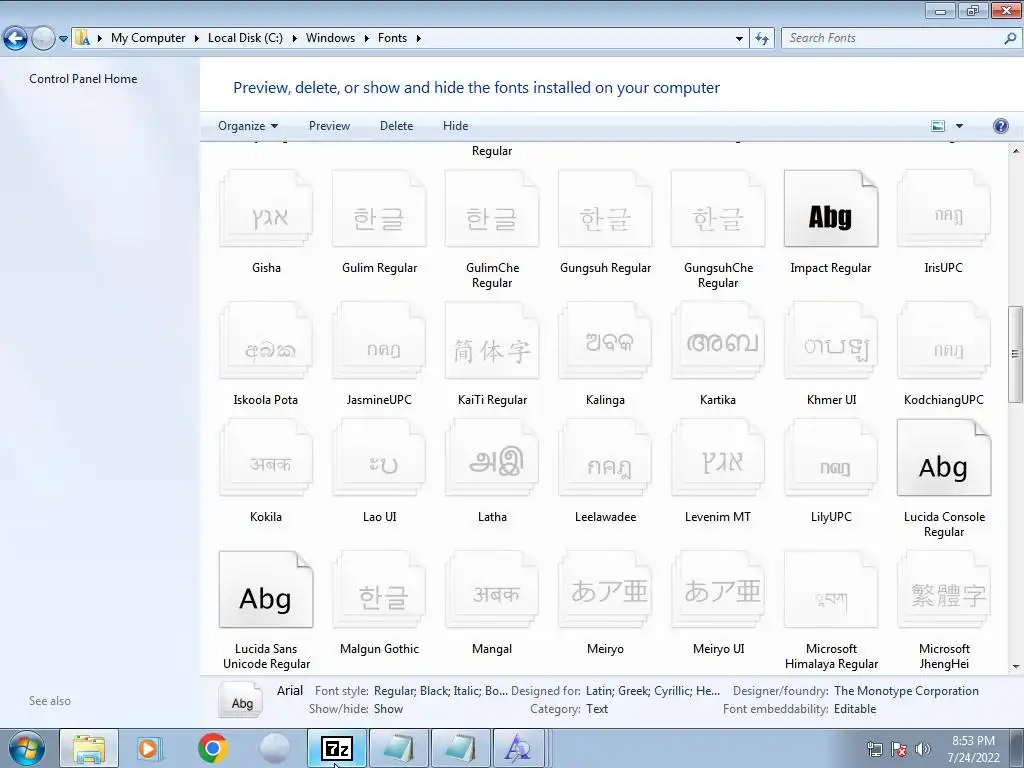The width and height of the screenshot is (1024, 768).
Task: Click Windows breadcrumb in address bar
Action: (x=330, y=38)
